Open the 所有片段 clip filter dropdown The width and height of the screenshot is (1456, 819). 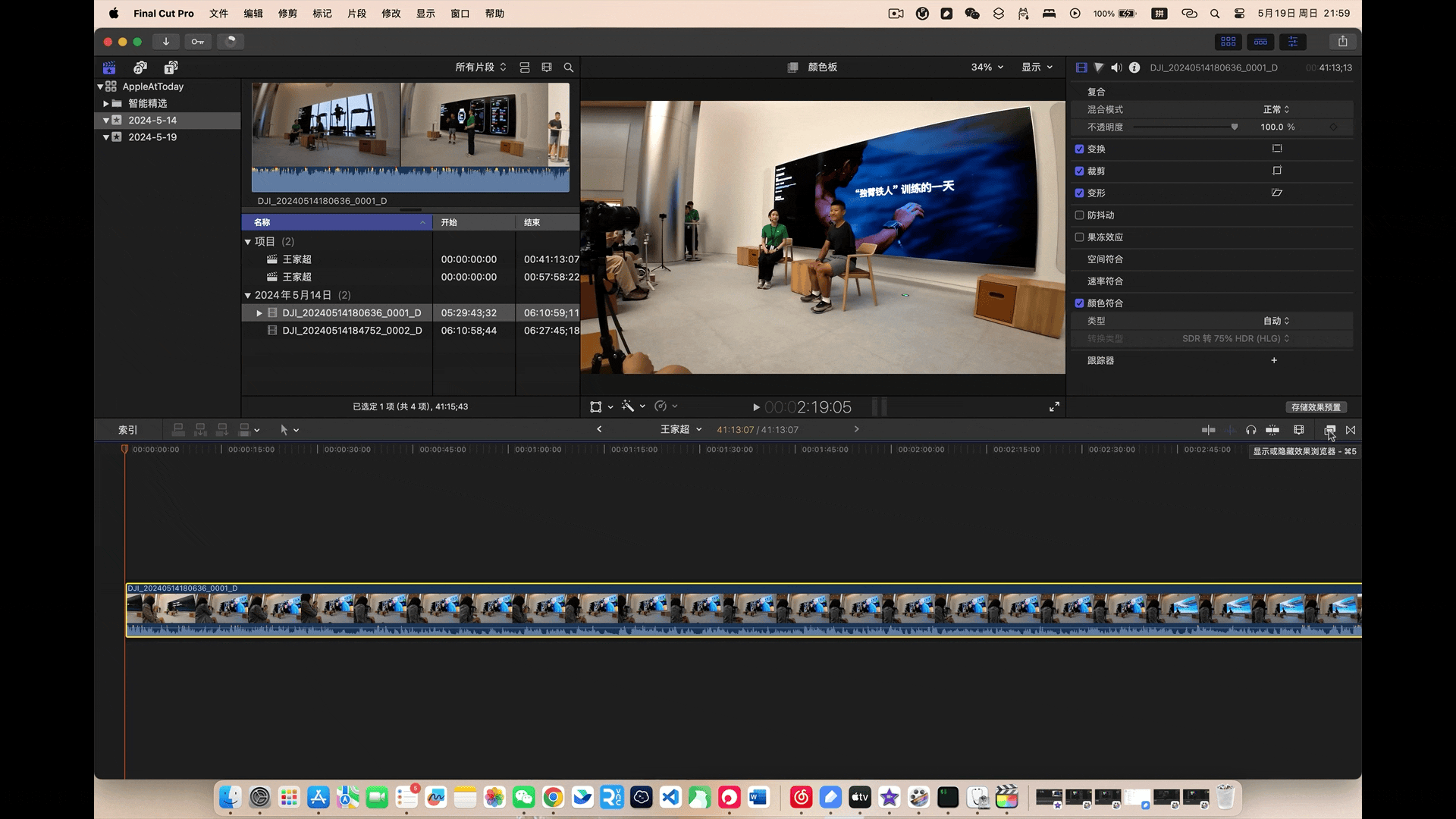click(480, 67)
